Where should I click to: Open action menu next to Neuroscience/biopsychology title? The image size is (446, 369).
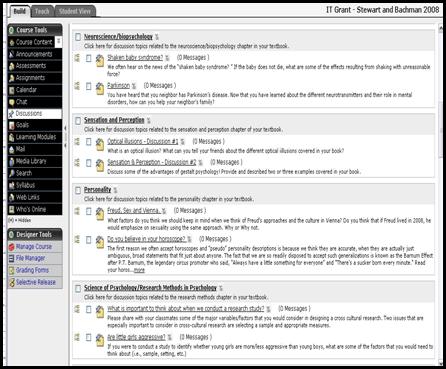(157, 37)
